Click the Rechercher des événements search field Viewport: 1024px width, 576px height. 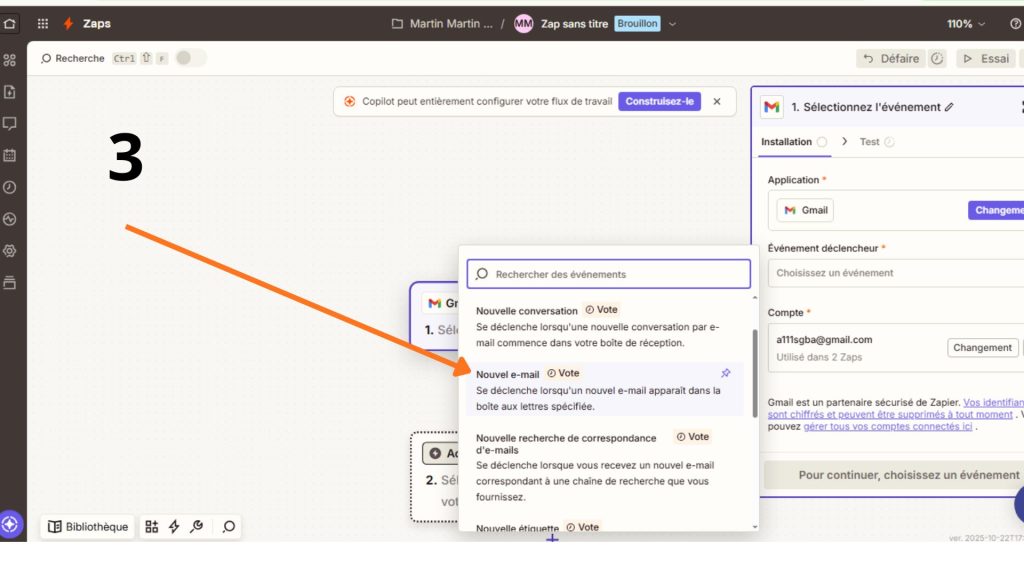(x=608, y=274)
